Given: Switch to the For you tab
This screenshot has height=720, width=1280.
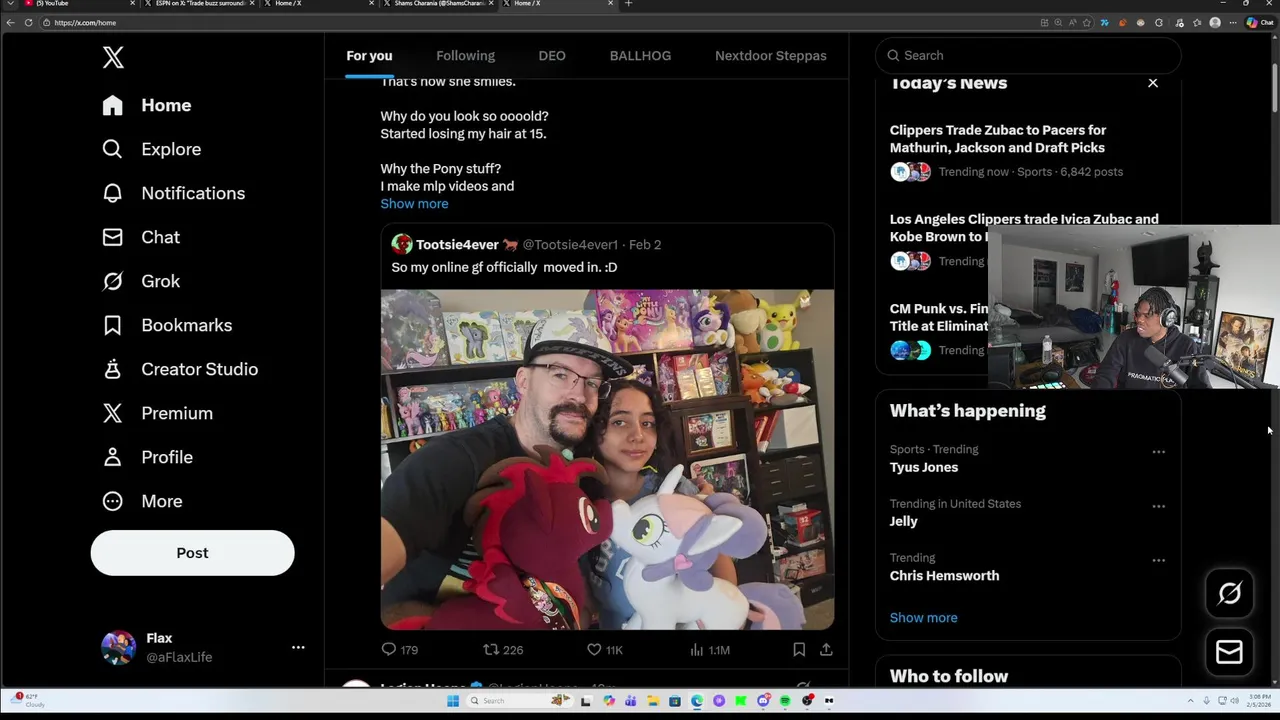Looking at the screenshot, I should [x=369, y=56].
